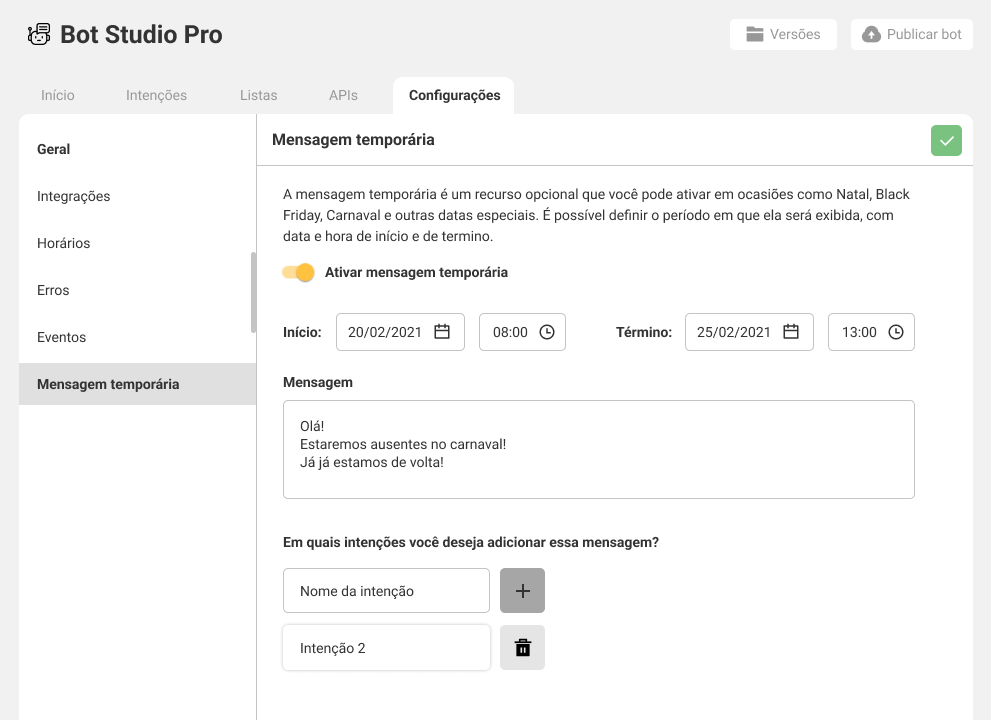Click the Intenção 2 field
Image resolution: width=991 pixels, height=720 pixels.
[x=386, y=647]
